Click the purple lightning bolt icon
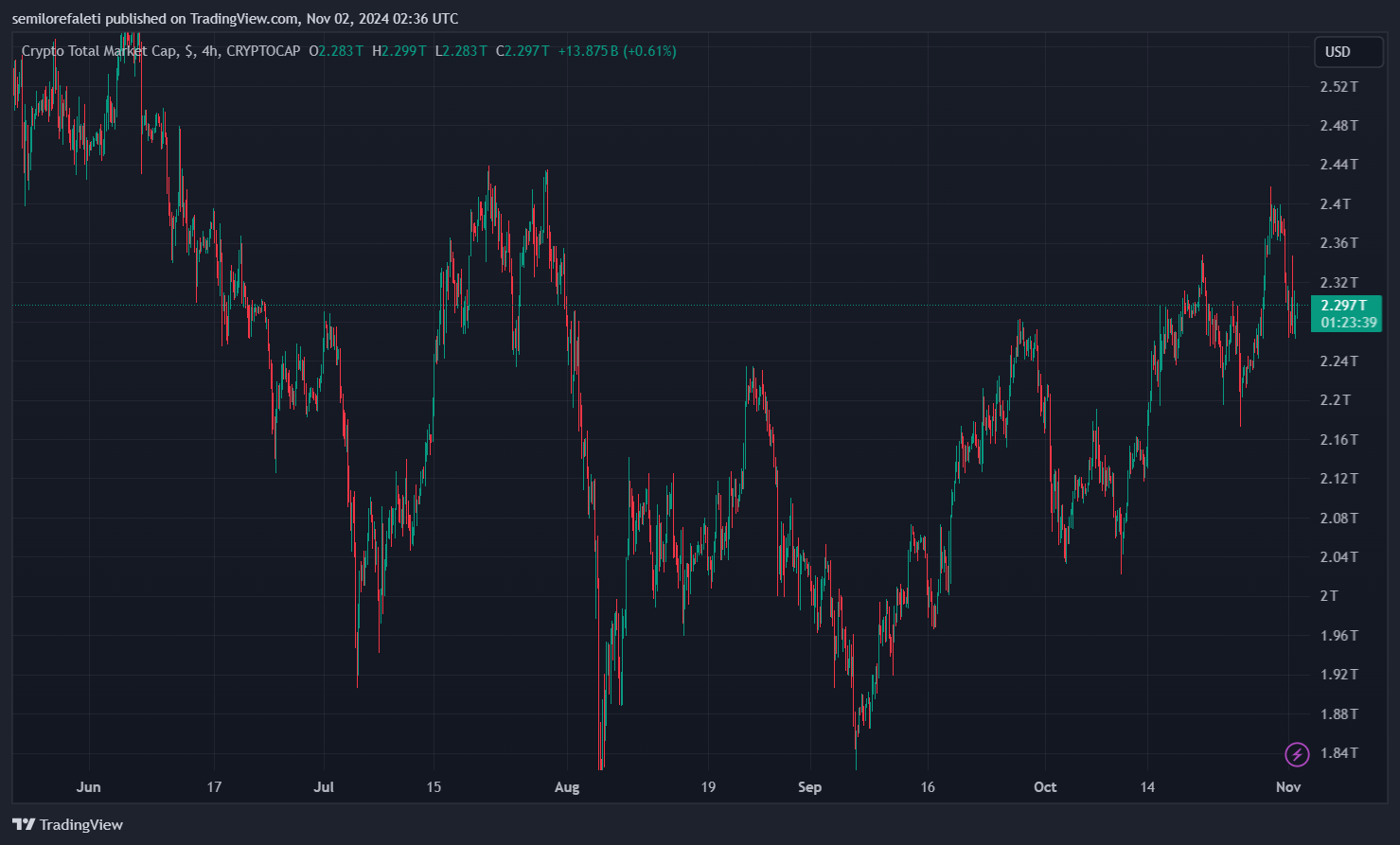The image size is (1400, 845). tap(1297, 754)
